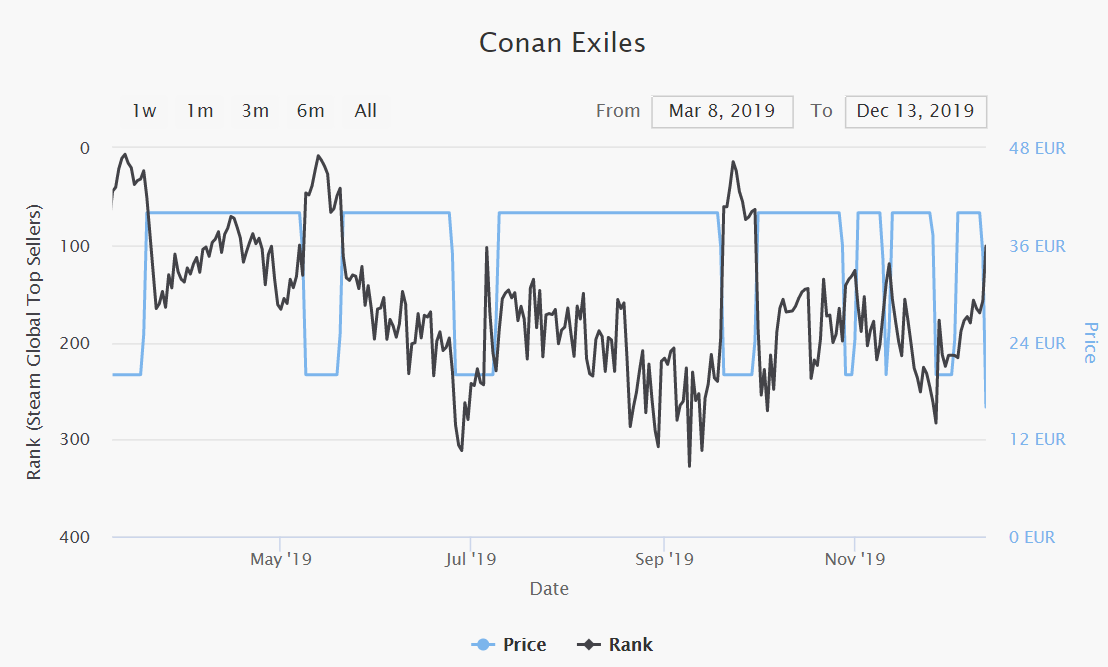Click the To date field Dec 13, 2019

pos(915,111)
